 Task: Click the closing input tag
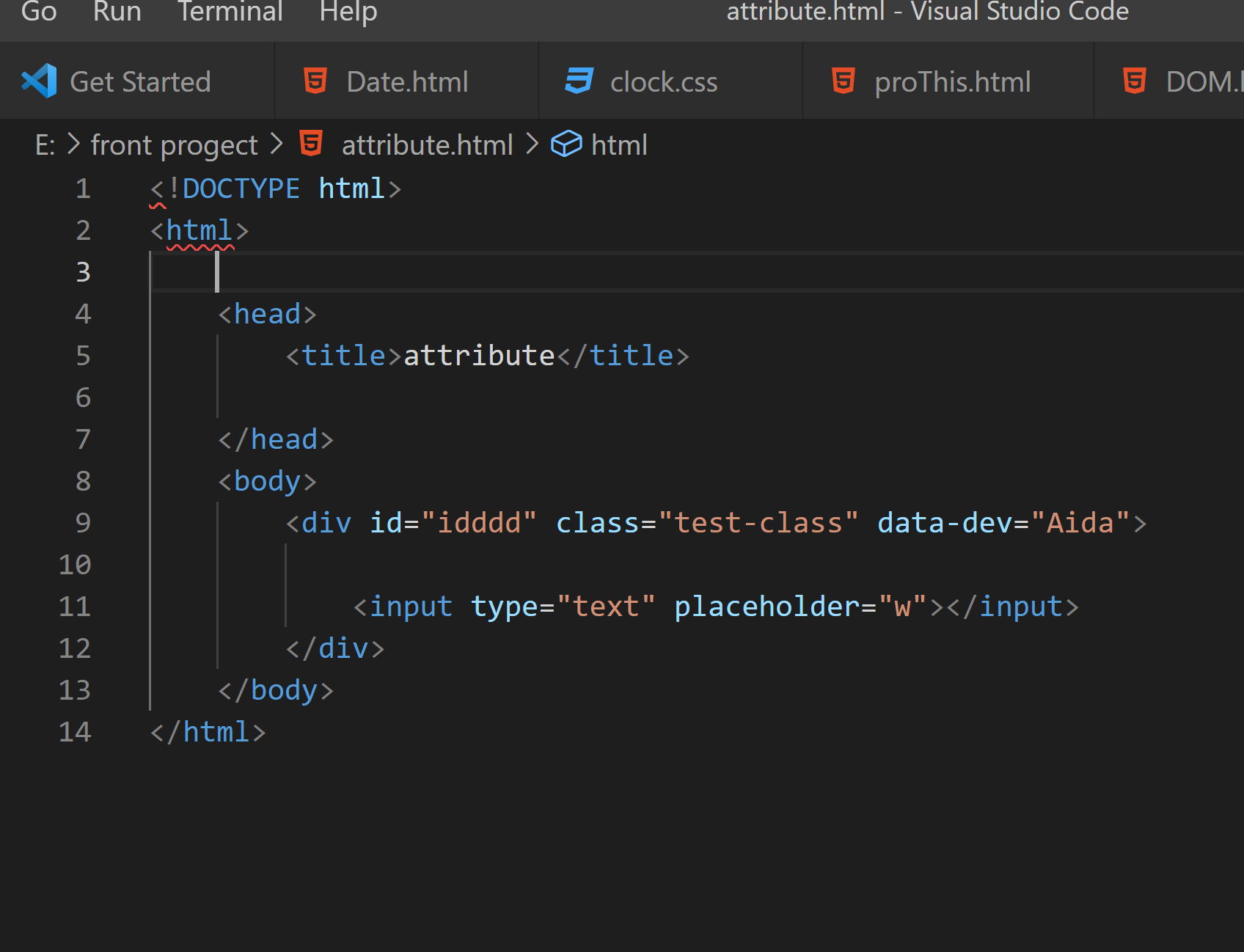click(1013, 607)
